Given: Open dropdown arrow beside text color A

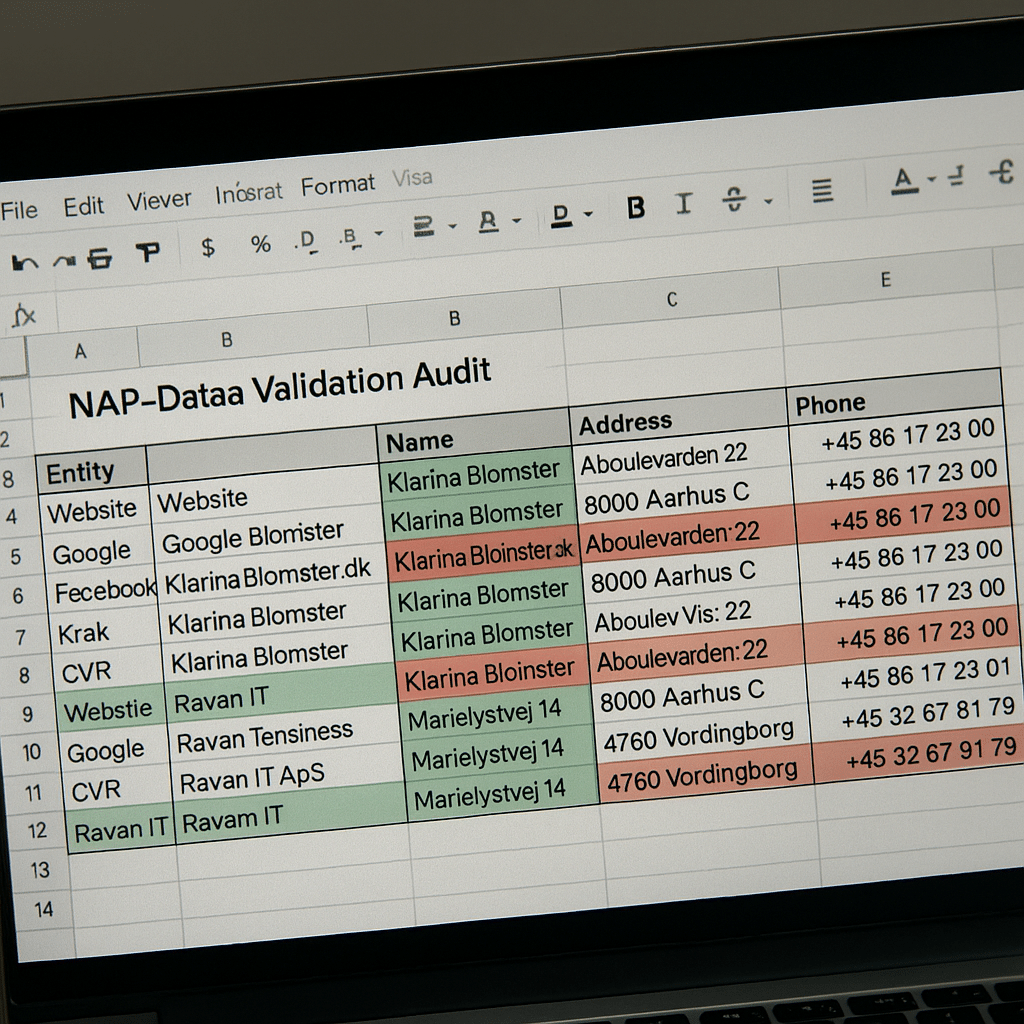Looking at the screenshot, I should coord(932,178).
